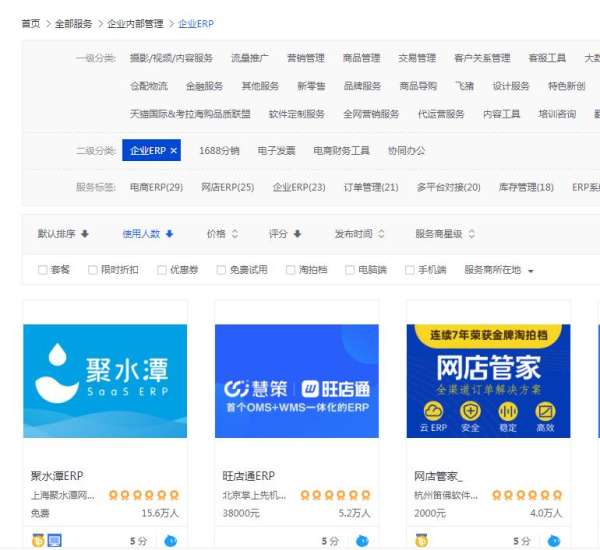Sort by 服务商星级
This screenshot has height=550, width=600.
point(445,233)
